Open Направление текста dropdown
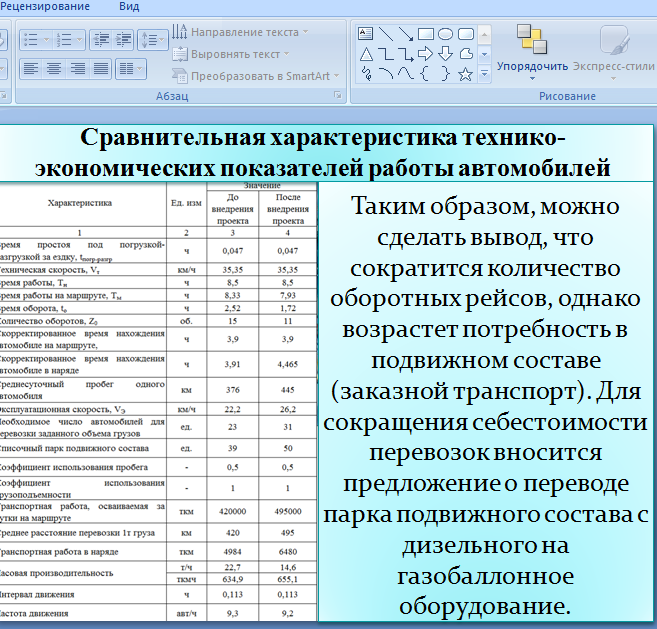The width and height of the screenshot is (657, 629). [x=240, y=32]
